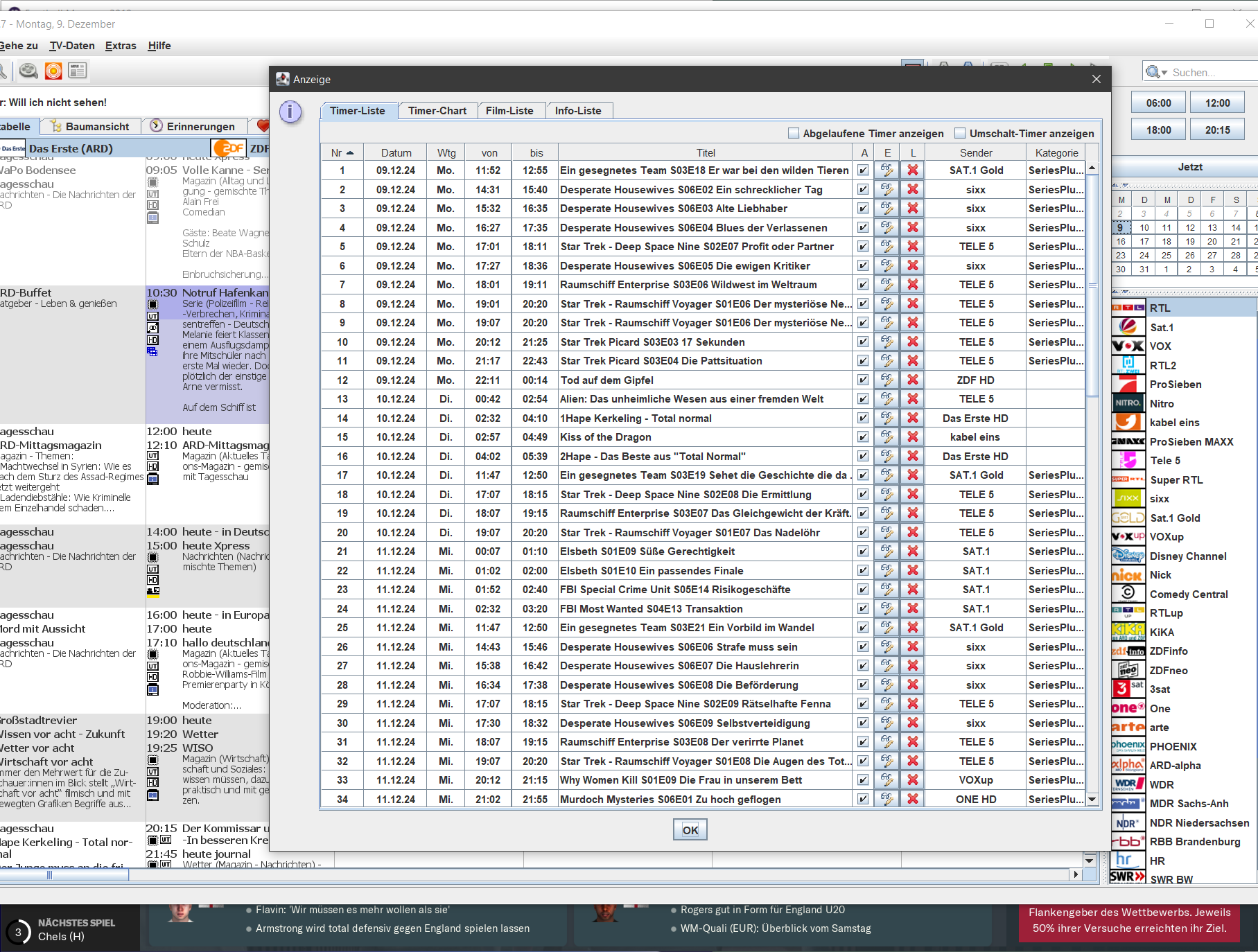The height and width of the screenshot is (952, 1258).
Task: Open the 'Rogers gut in Form für England U20' link
Action: pyautogui.click(x=762, y=910)
